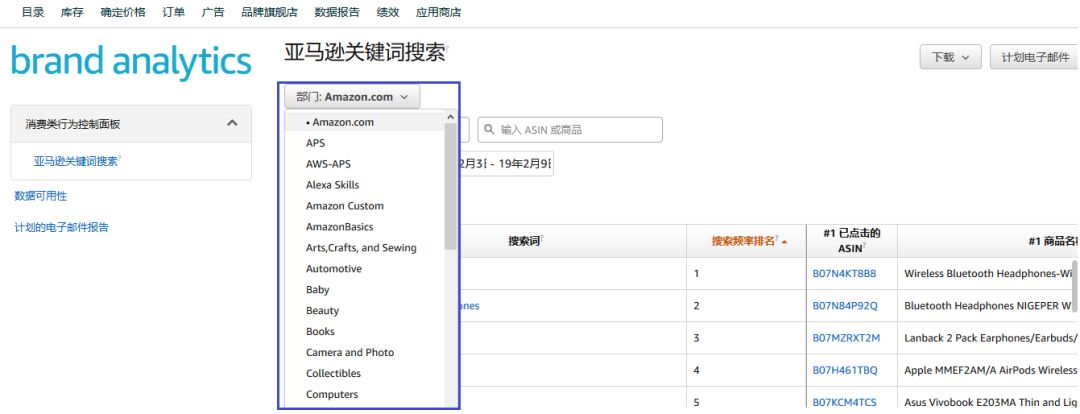Open ASIN link B07N4KT8B8
This screenshot has width=1080, height=414.
[x=844, y=273]
